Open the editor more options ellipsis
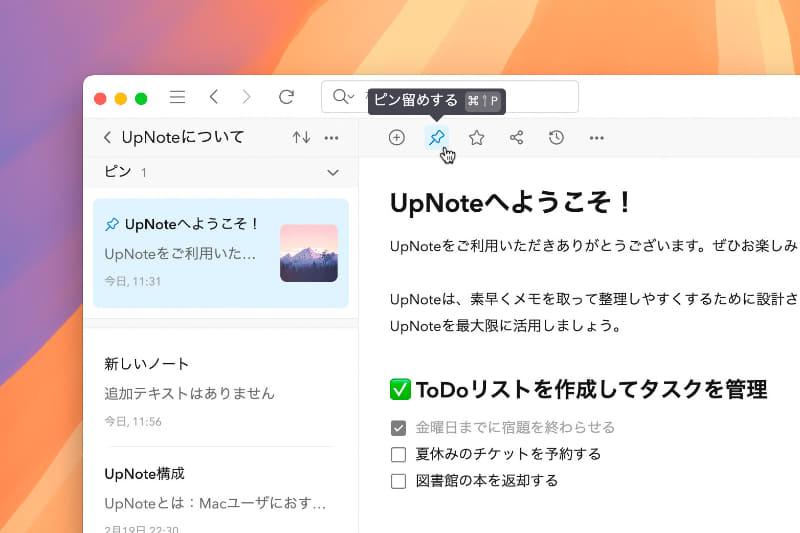This screenshot has width=800, height=533. click(x=596, y=138)
